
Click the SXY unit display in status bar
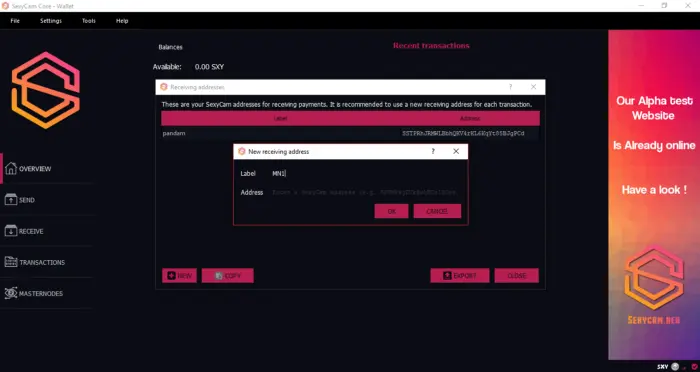point(662,367)
